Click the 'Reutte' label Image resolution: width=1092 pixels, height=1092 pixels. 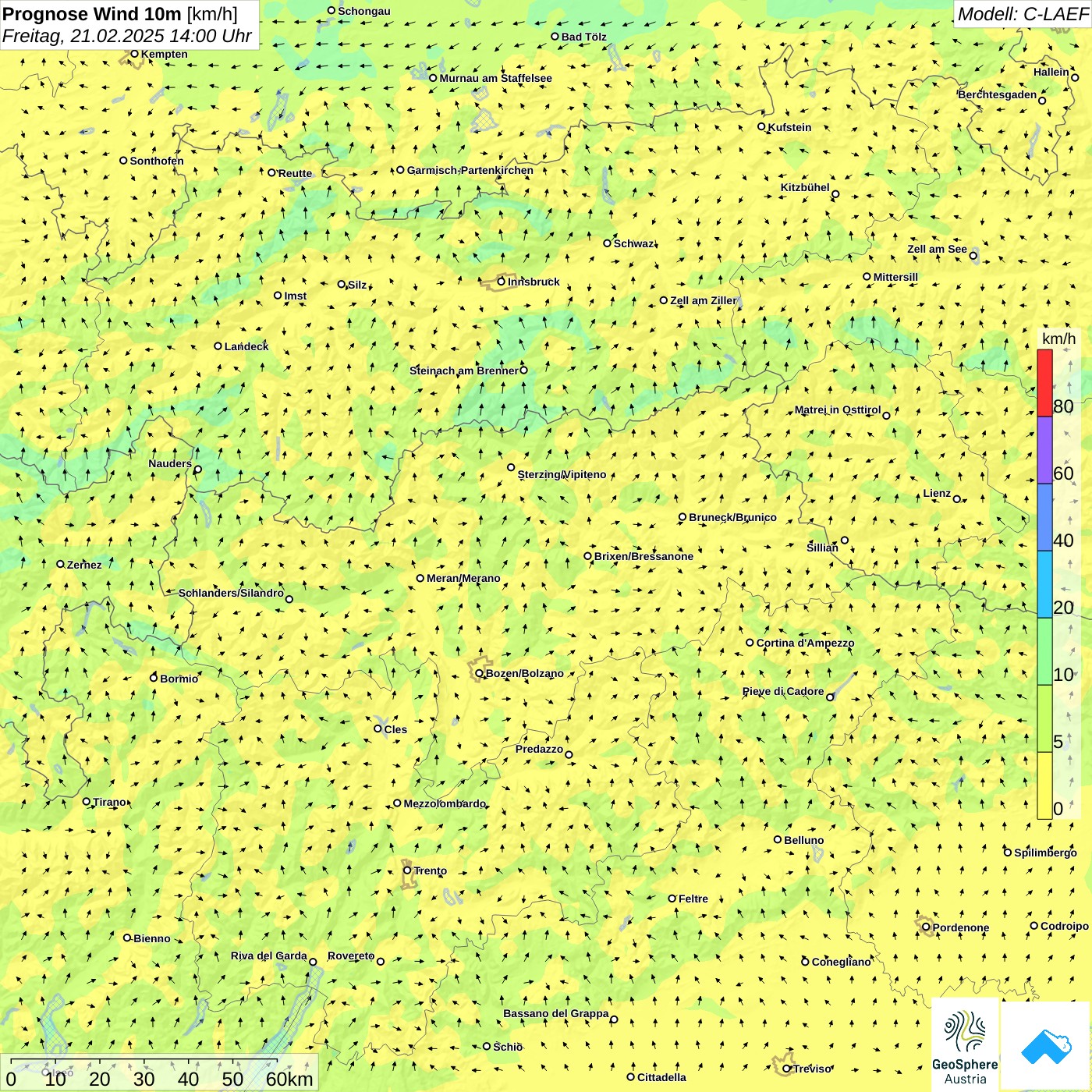pyautogui.click(x=295, y=173)
